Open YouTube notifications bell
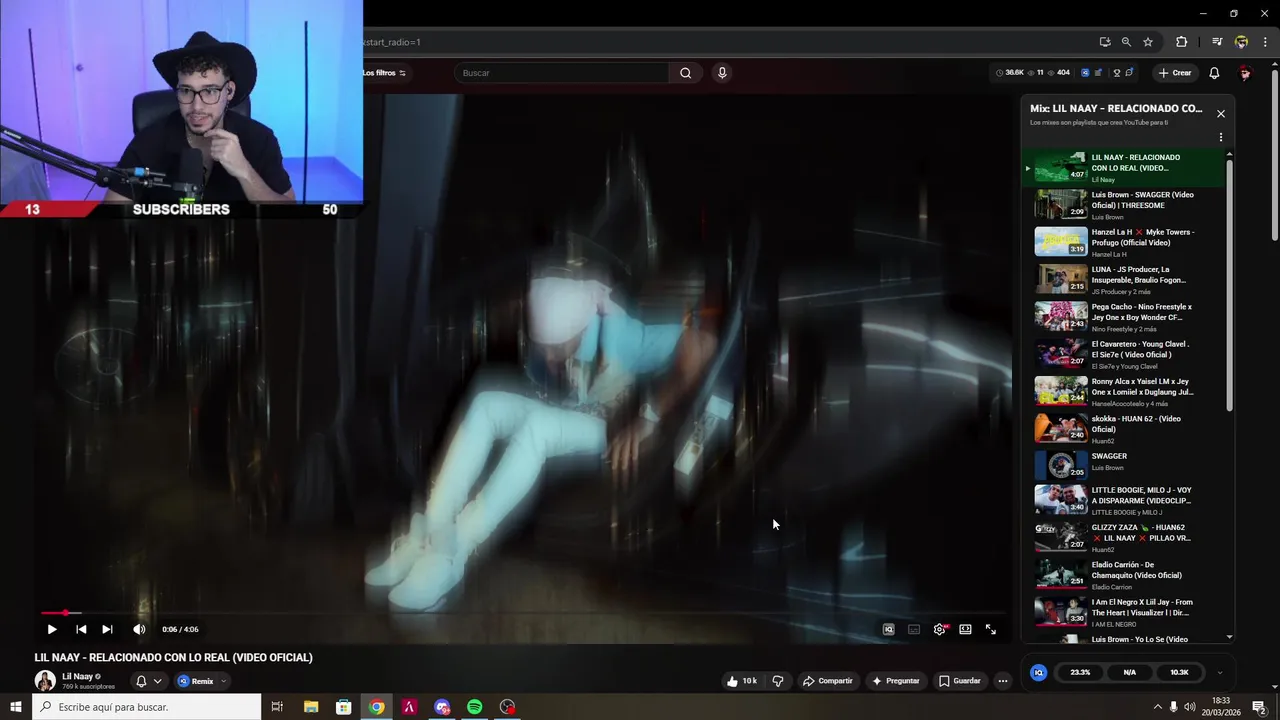Image resolution: width=1280 pixels, height=720 pixels. (1214, 73)
